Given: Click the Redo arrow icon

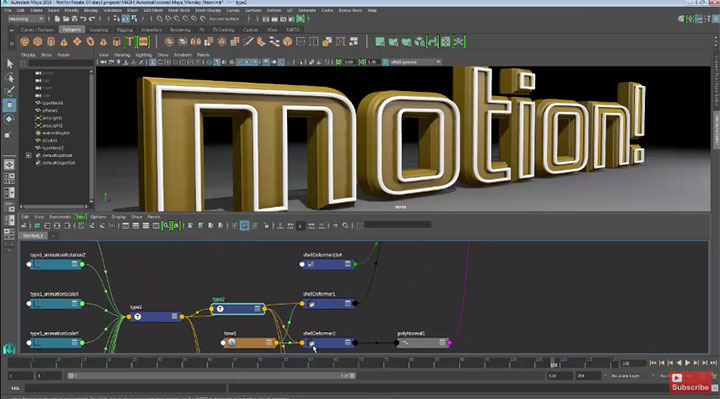Looking at the screenshot, I should click(92, 19).
